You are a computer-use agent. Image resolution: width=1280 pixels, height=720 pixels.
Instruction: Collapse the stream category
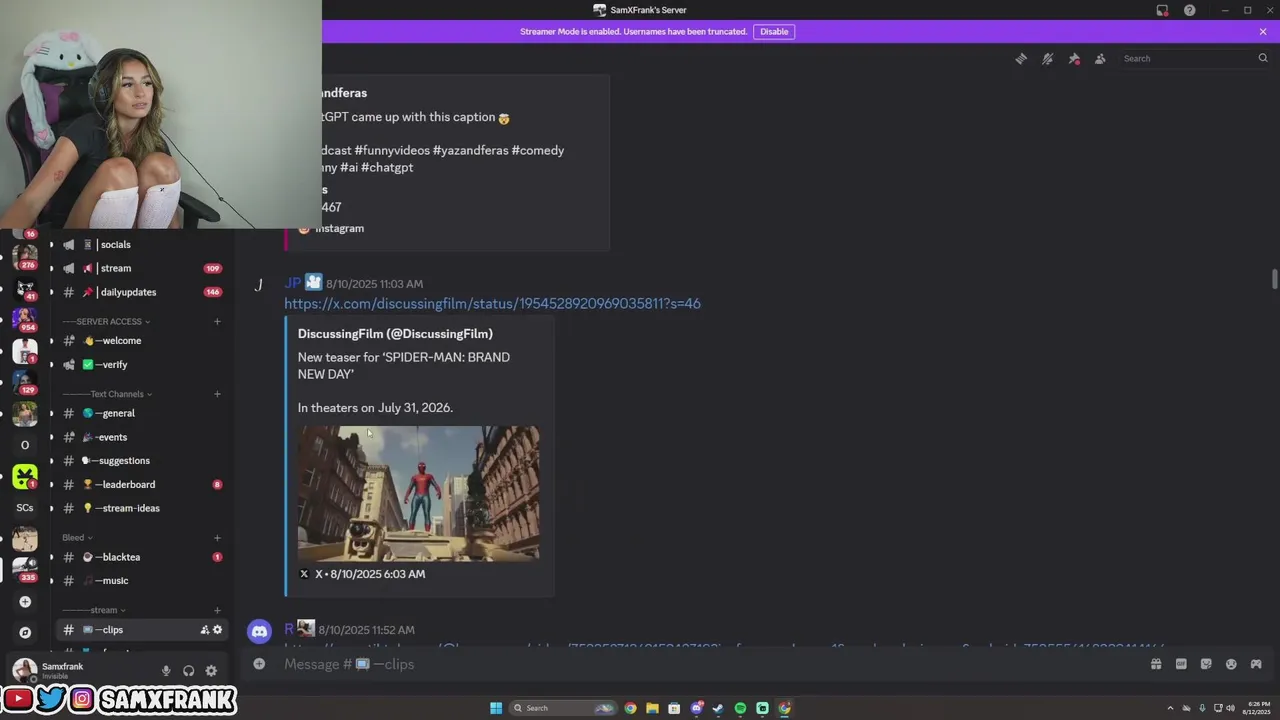(94, 610)
